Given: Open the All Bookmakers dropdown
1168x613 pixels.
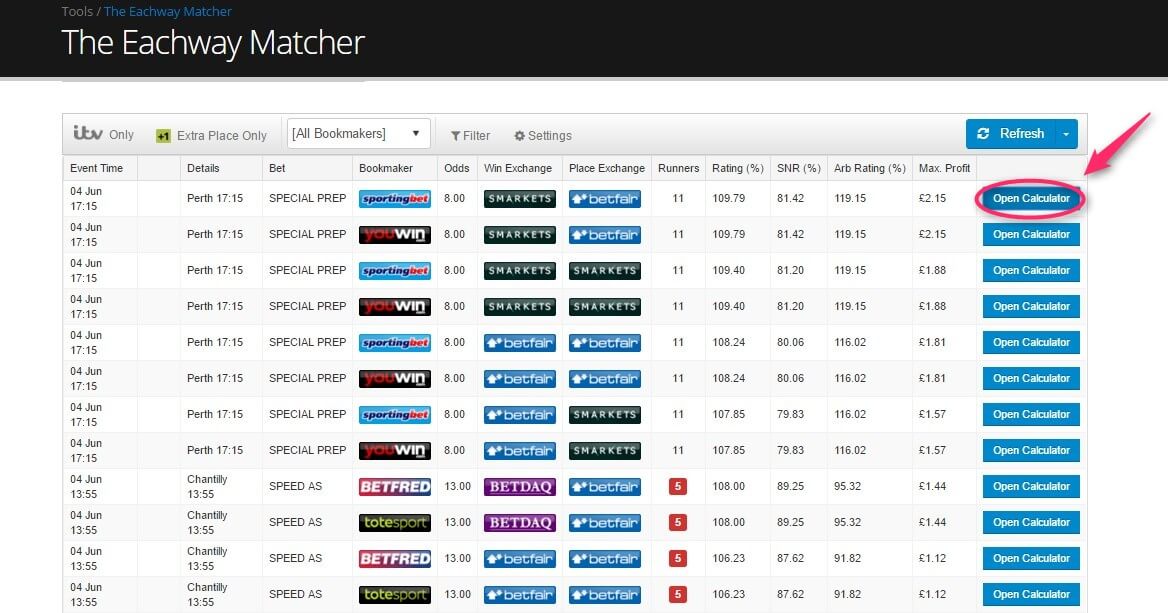Looking at the screenshot, I should point(358,133).
